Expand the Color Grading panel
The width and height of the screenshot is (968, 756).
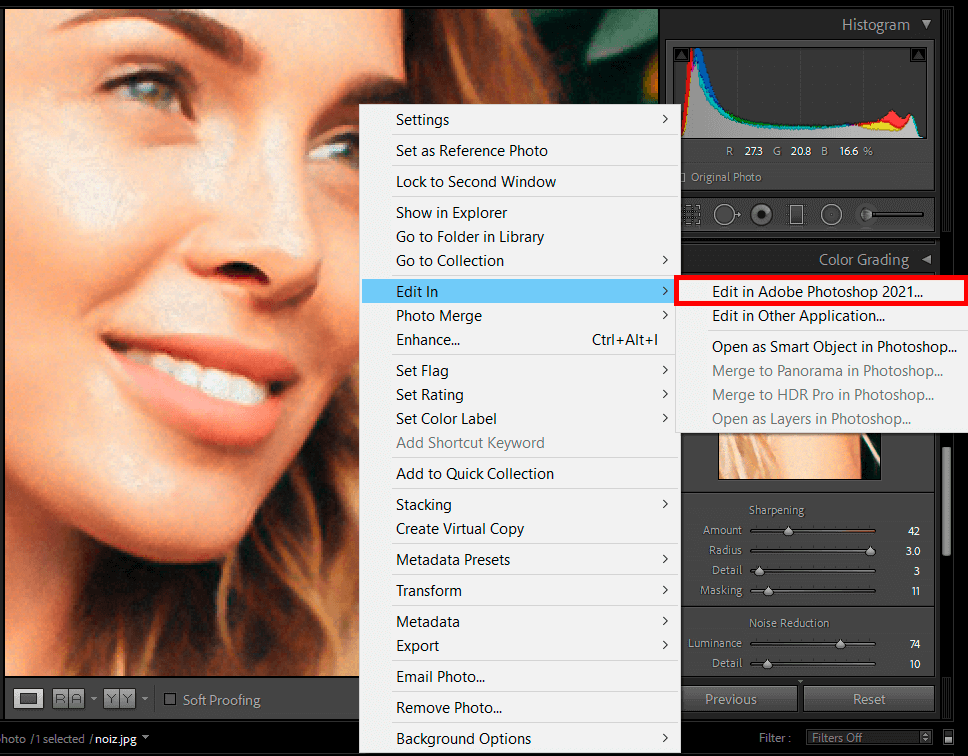click(926, 260)
